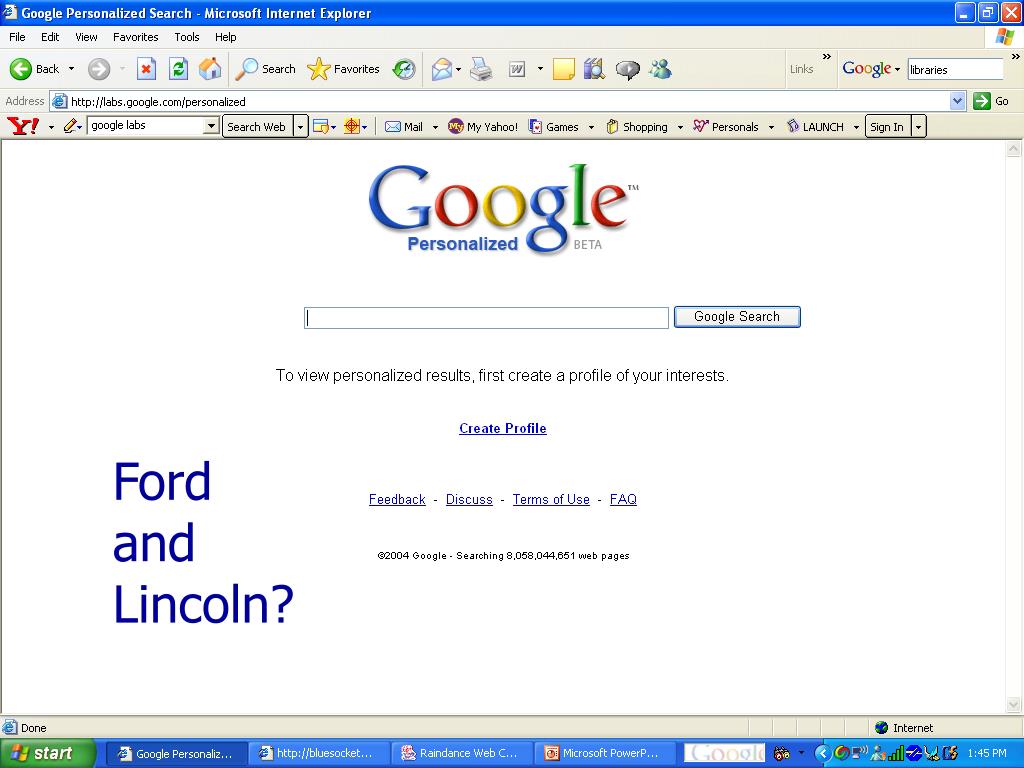Open the dropdown arrow next to Sign In

(918, 127)
